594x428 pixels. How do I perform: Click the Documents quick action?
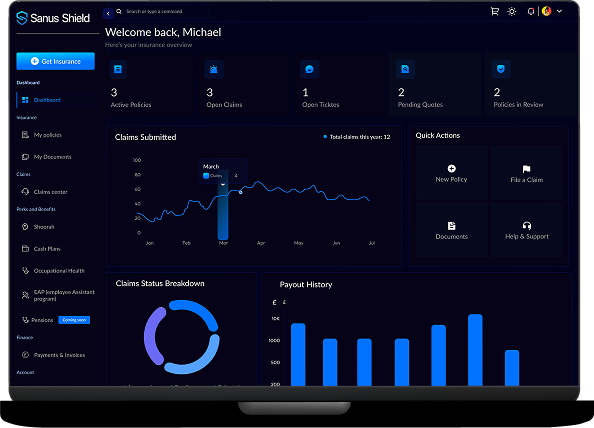451,230
